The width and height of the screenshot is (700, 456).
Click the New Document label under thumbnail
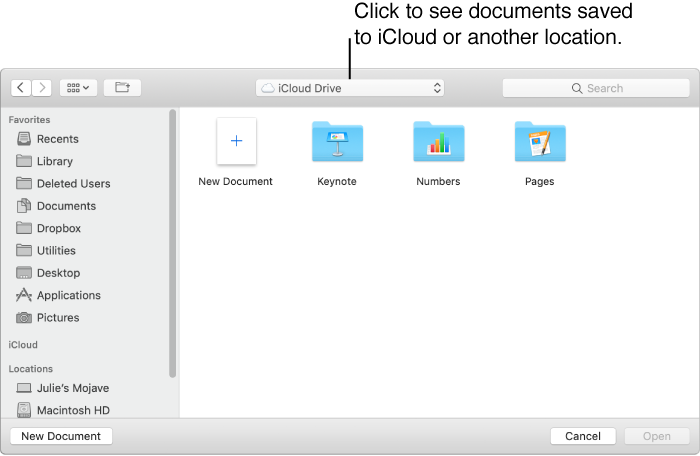click(x=235, y=181)
